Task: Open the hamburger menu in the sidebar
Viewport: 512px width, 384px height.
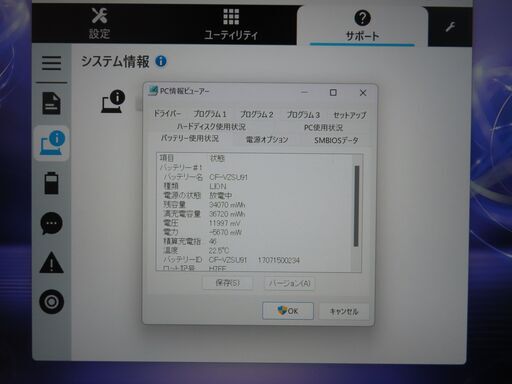Action: click(x=51, y=63)
